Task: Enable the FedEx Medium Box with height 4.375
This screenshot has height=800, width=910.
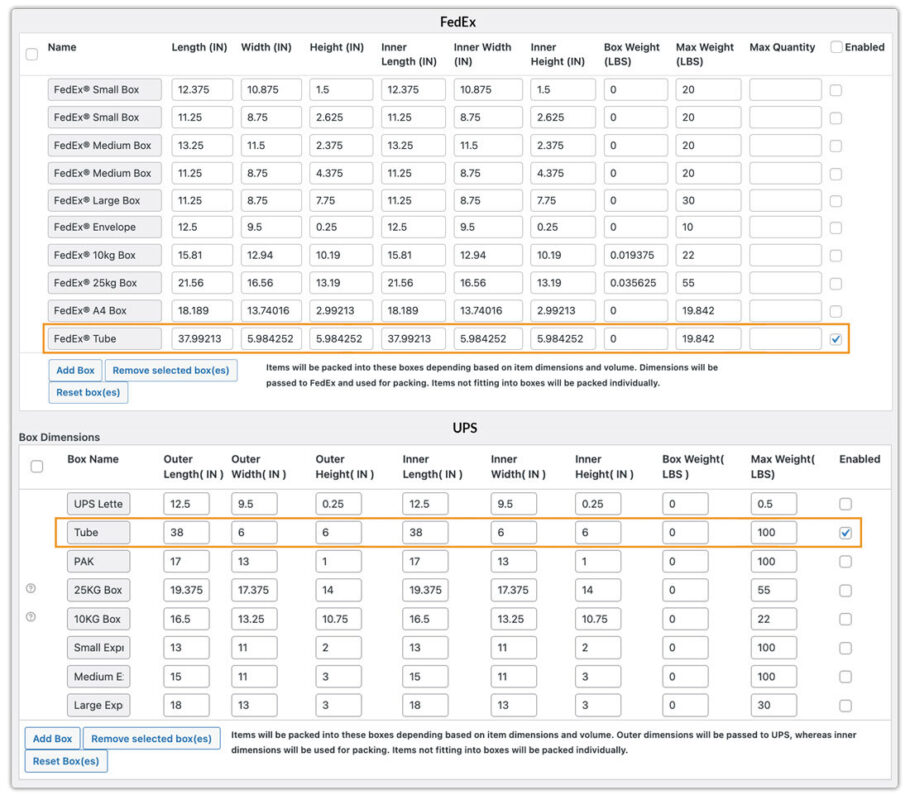Action: (x=836, y=174)
